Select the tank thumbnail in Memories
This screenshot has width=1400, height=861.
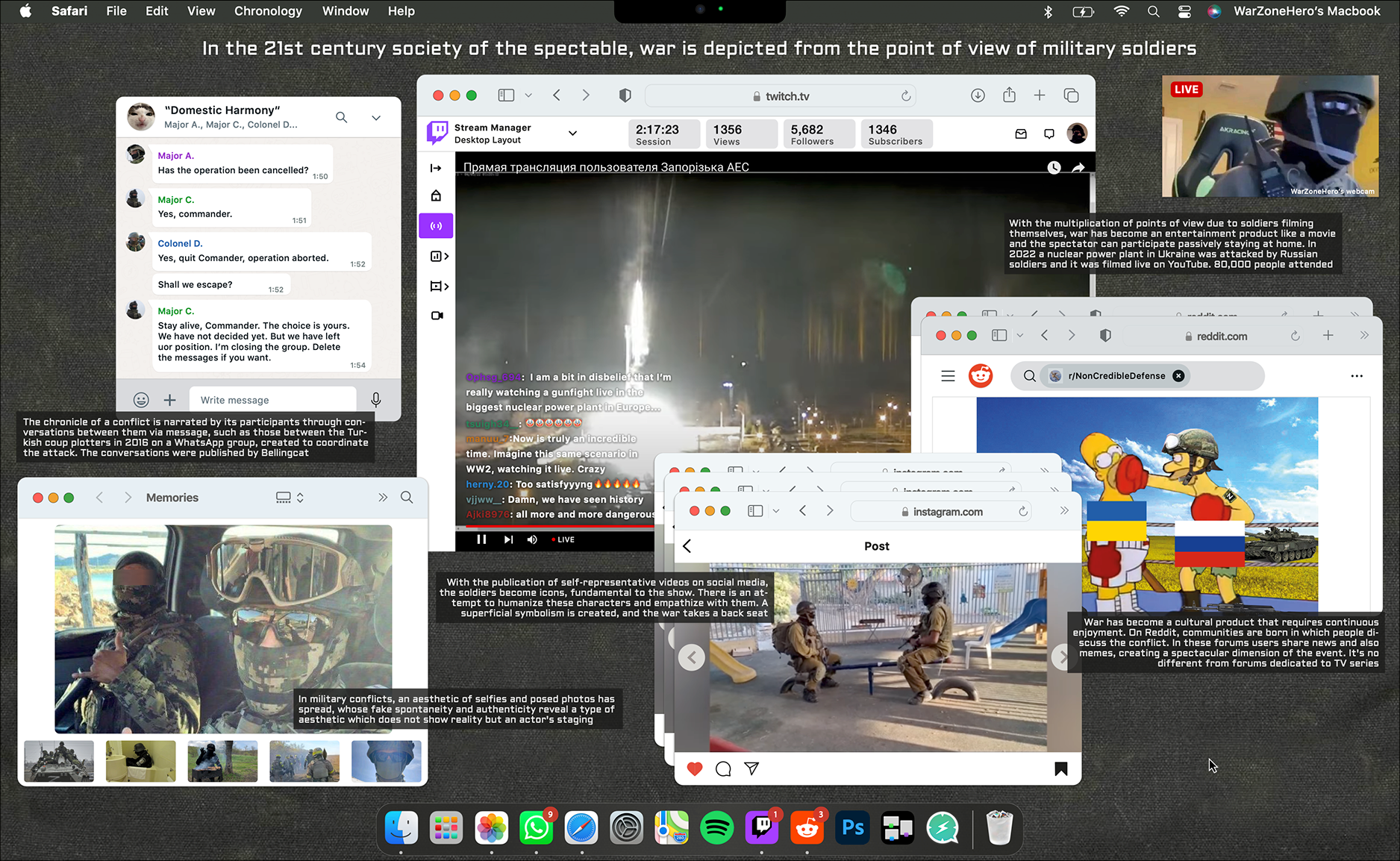59,761
